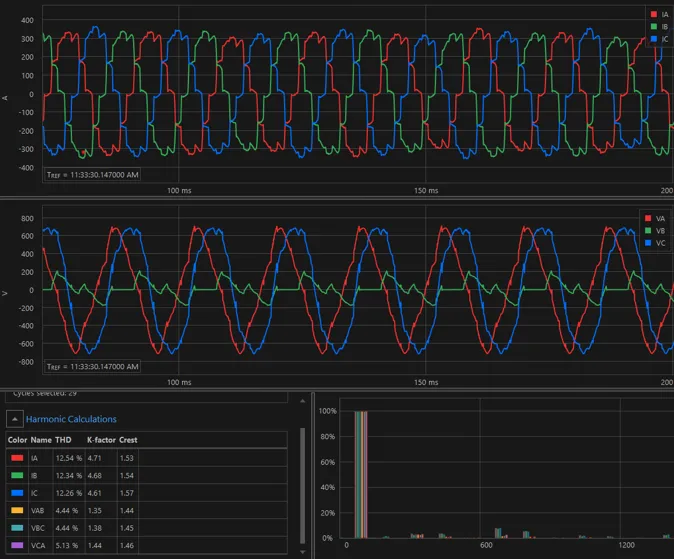Select the IB K-factor value 4.68
This screenshot has width=674, height=559.
(95, 476)
